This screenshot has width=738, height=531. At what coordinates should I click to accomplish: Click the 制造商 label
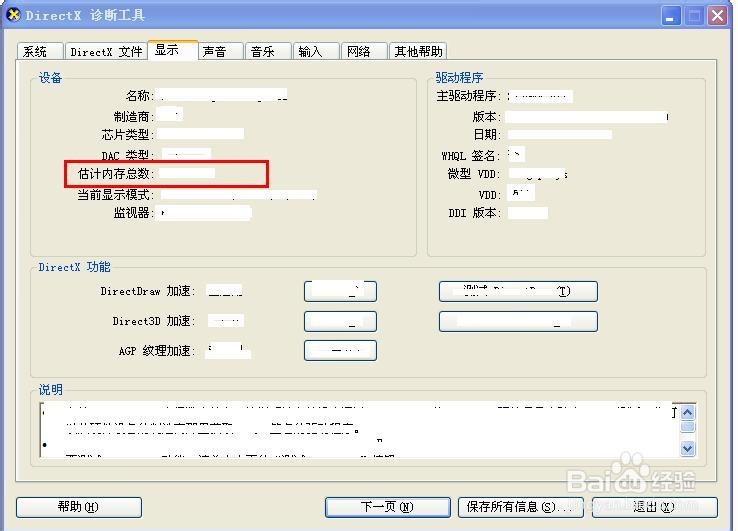pyautogui.click(x=134, y=116)
